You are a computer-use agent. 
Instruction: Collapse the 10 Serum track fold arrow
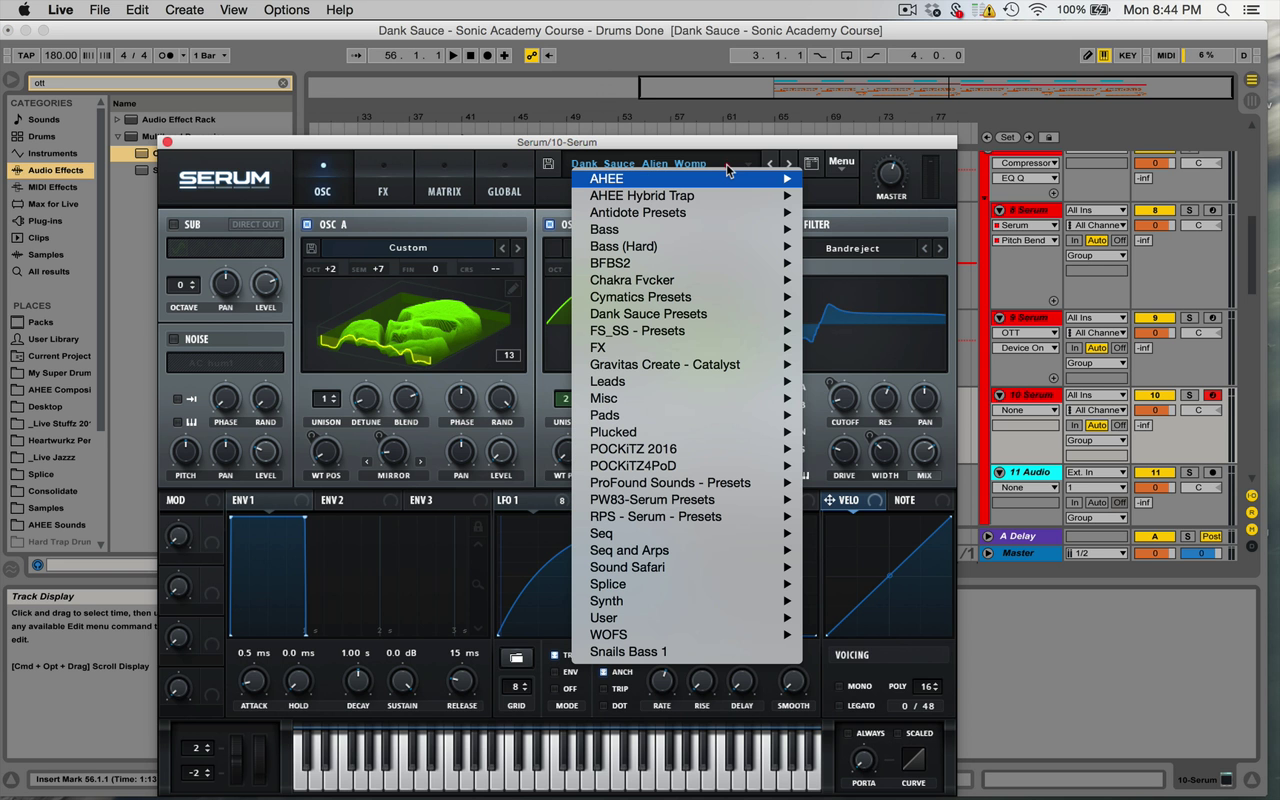[999, 395]
